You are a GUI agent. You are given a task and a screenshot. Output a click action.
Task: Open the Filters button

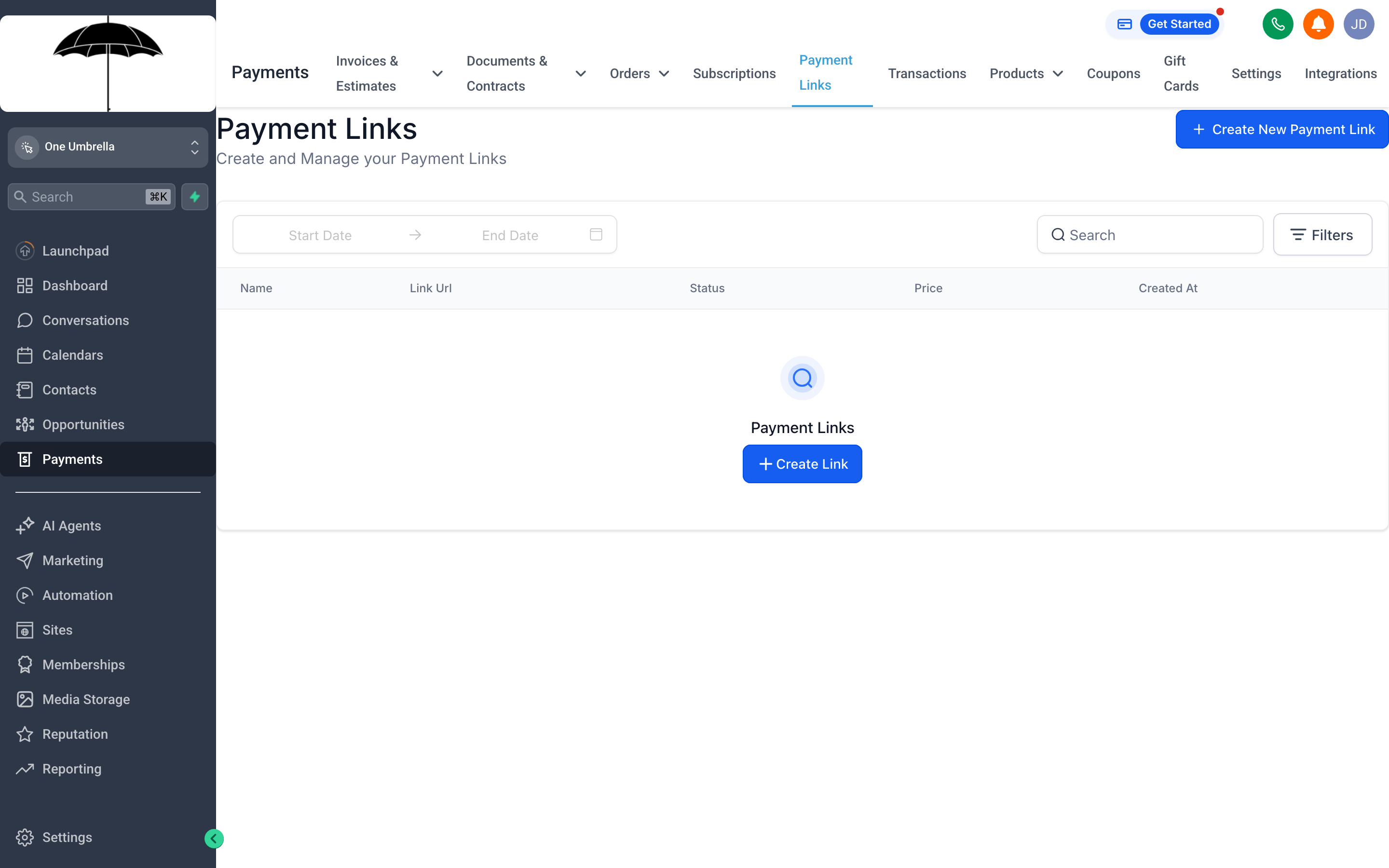tap(1322, 235)
